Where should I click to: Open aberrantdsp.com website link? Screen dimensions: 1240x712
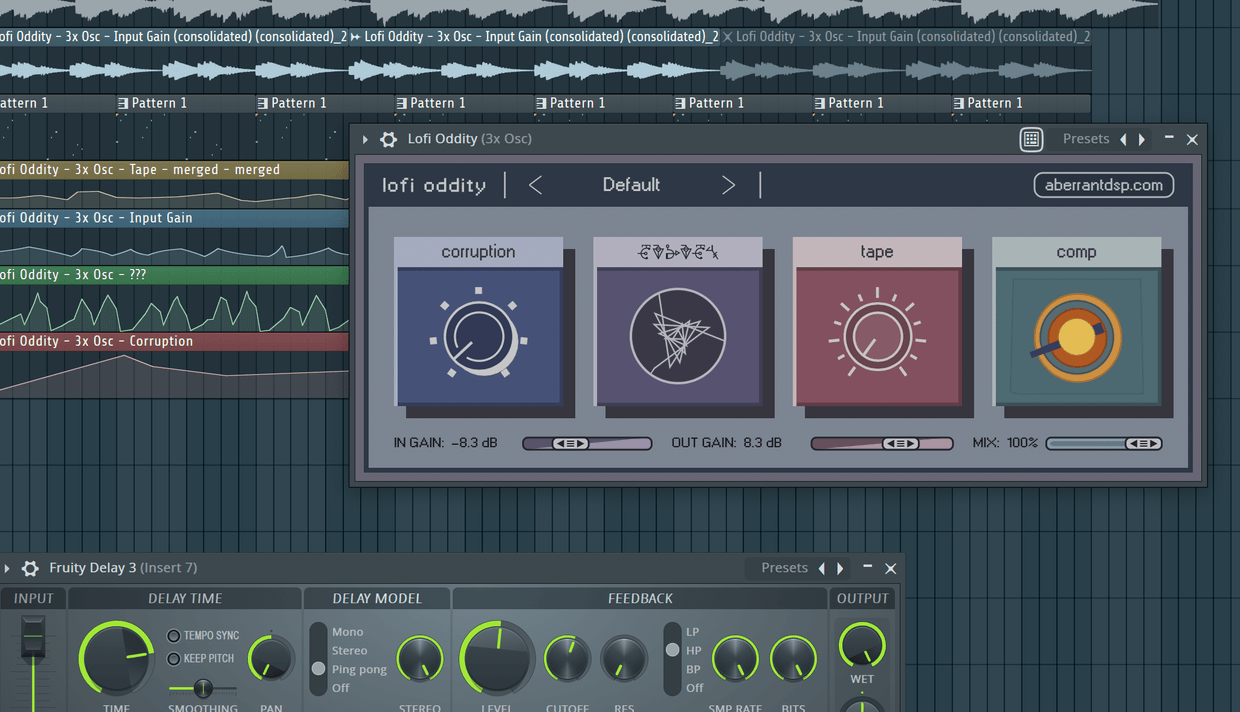pyautogui.click(x=1103, y=185)
